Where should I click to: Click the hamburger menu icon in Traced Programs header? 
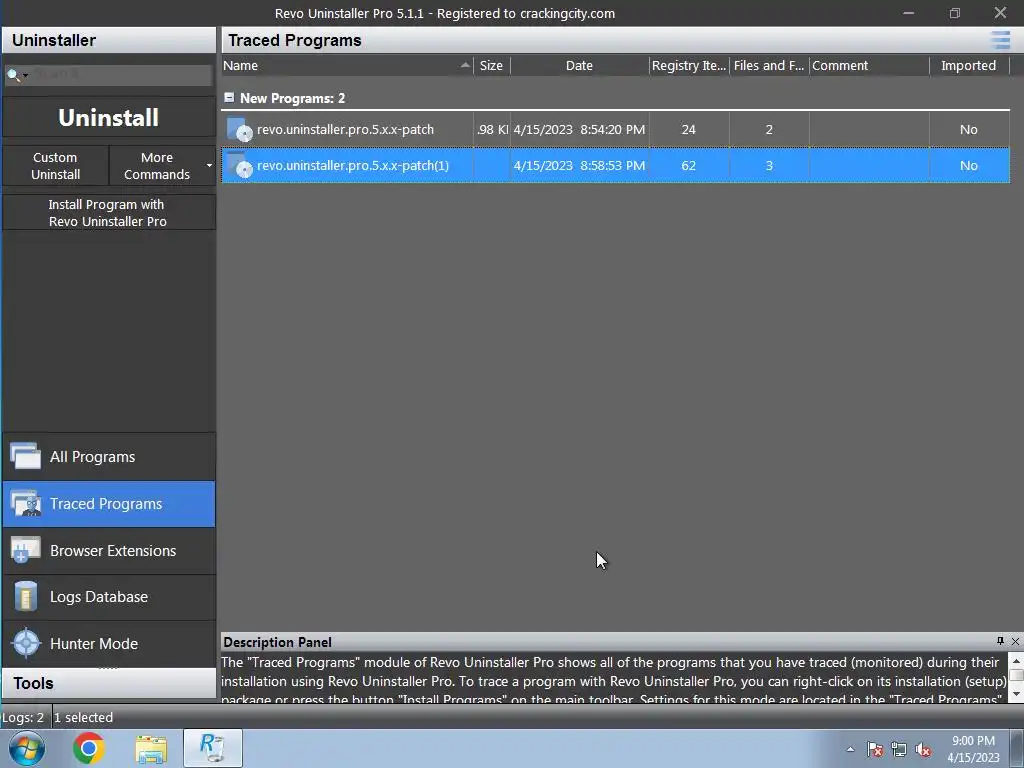(1000, 40)
